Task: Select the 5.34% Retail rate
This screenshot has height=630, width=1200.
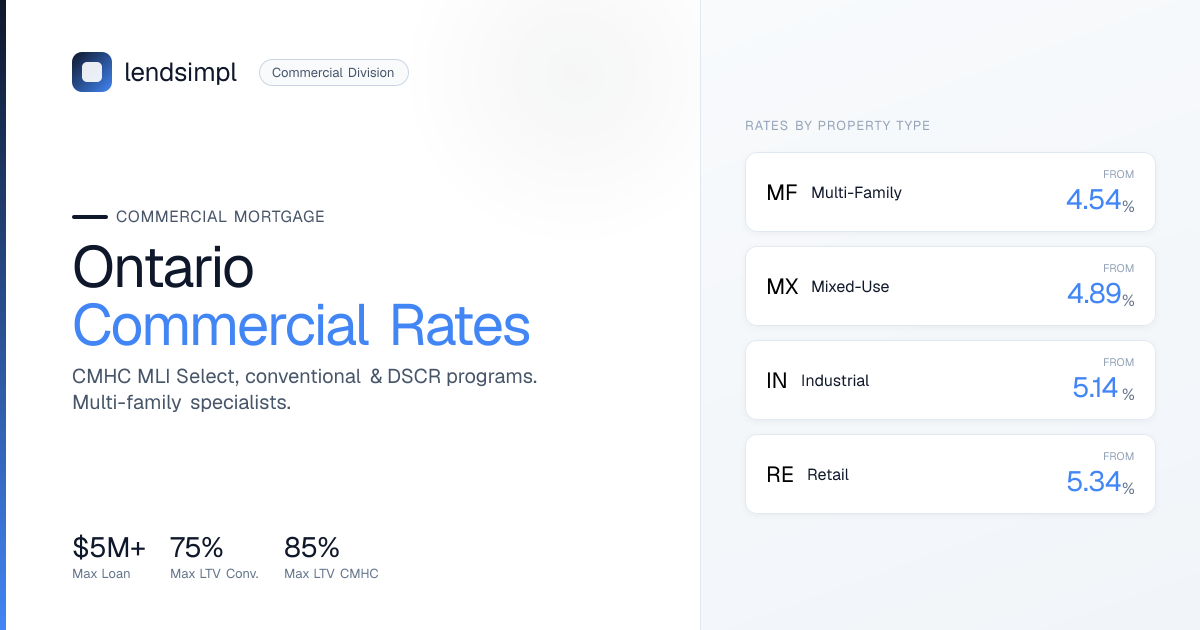Action: point(1100,482)
